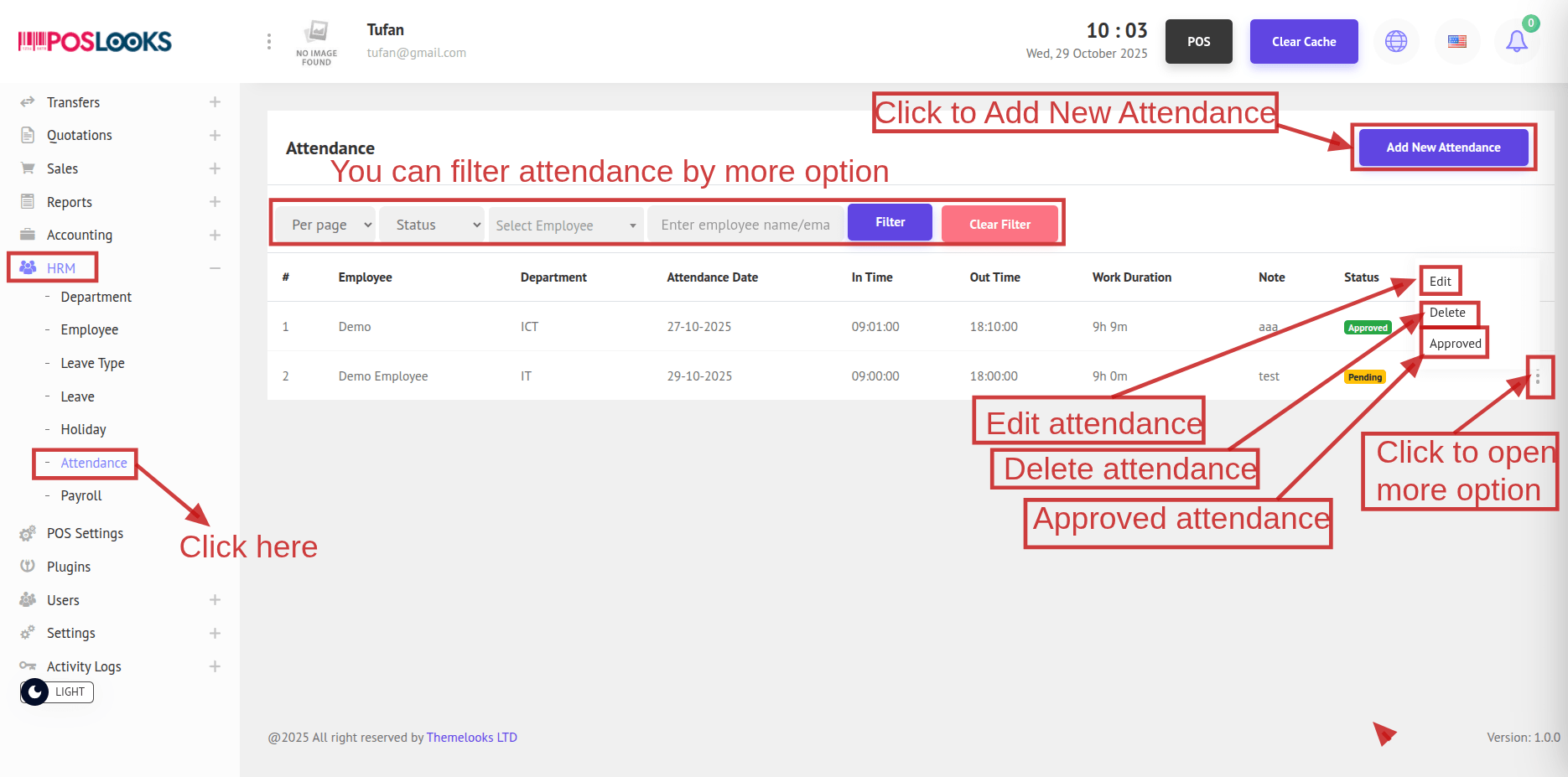Click the employee name search field
1568x777 pixels.
[x=745, y=225]
